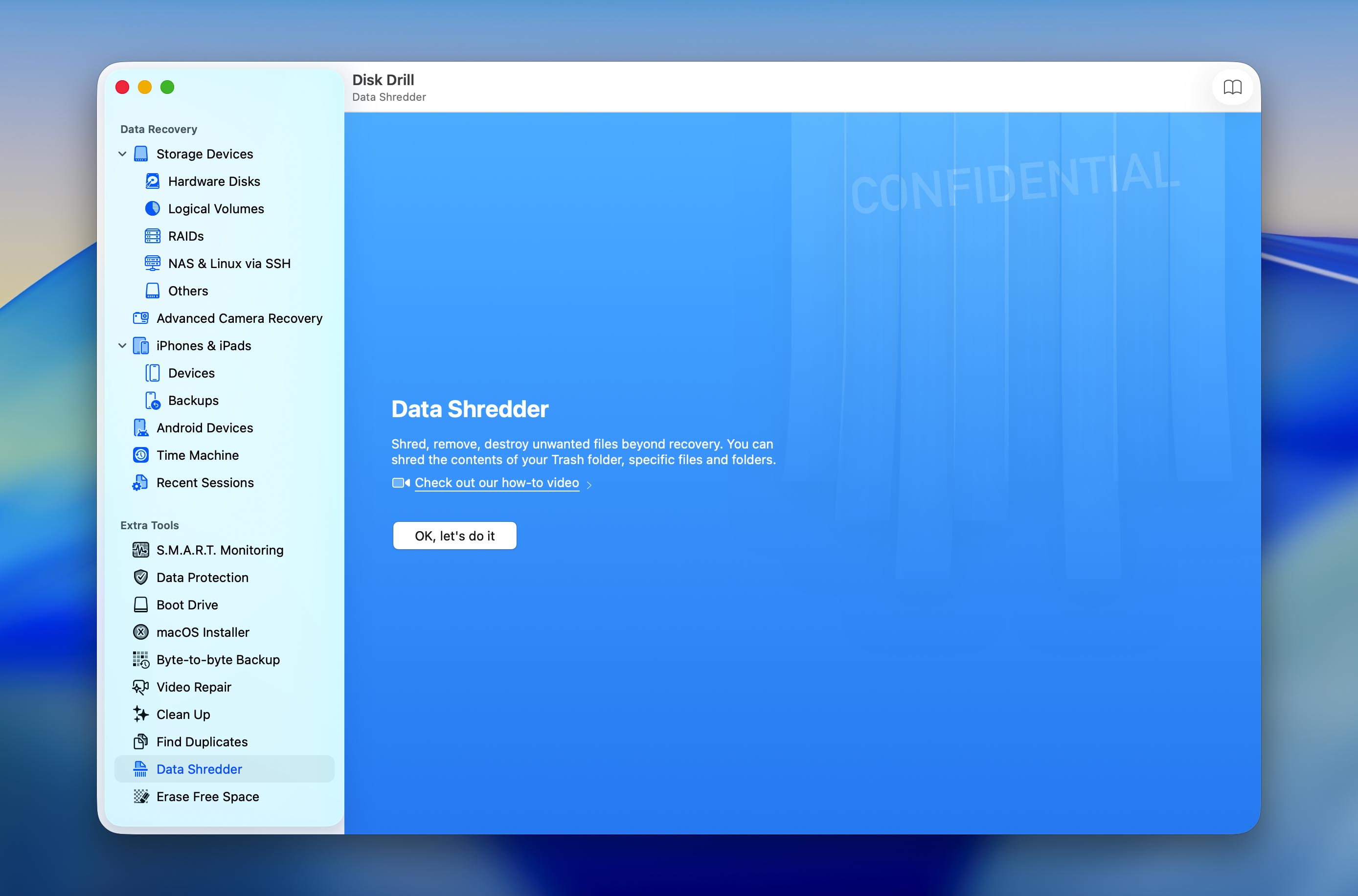Image resolution: width=1358 pixels, height=896 pixels.
Task: Click the Hardware Disks icon
Action: pos(153,181)
